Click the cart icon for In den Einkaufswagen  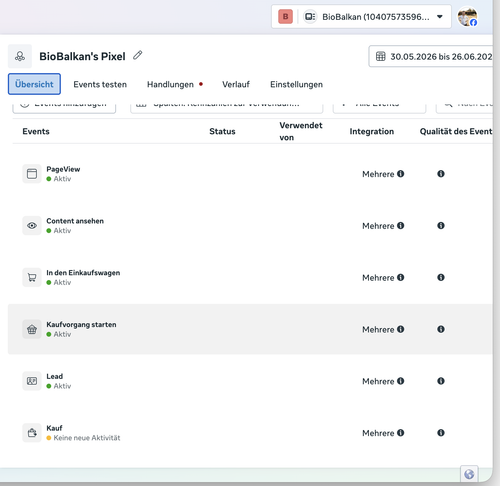click(32, 277)
